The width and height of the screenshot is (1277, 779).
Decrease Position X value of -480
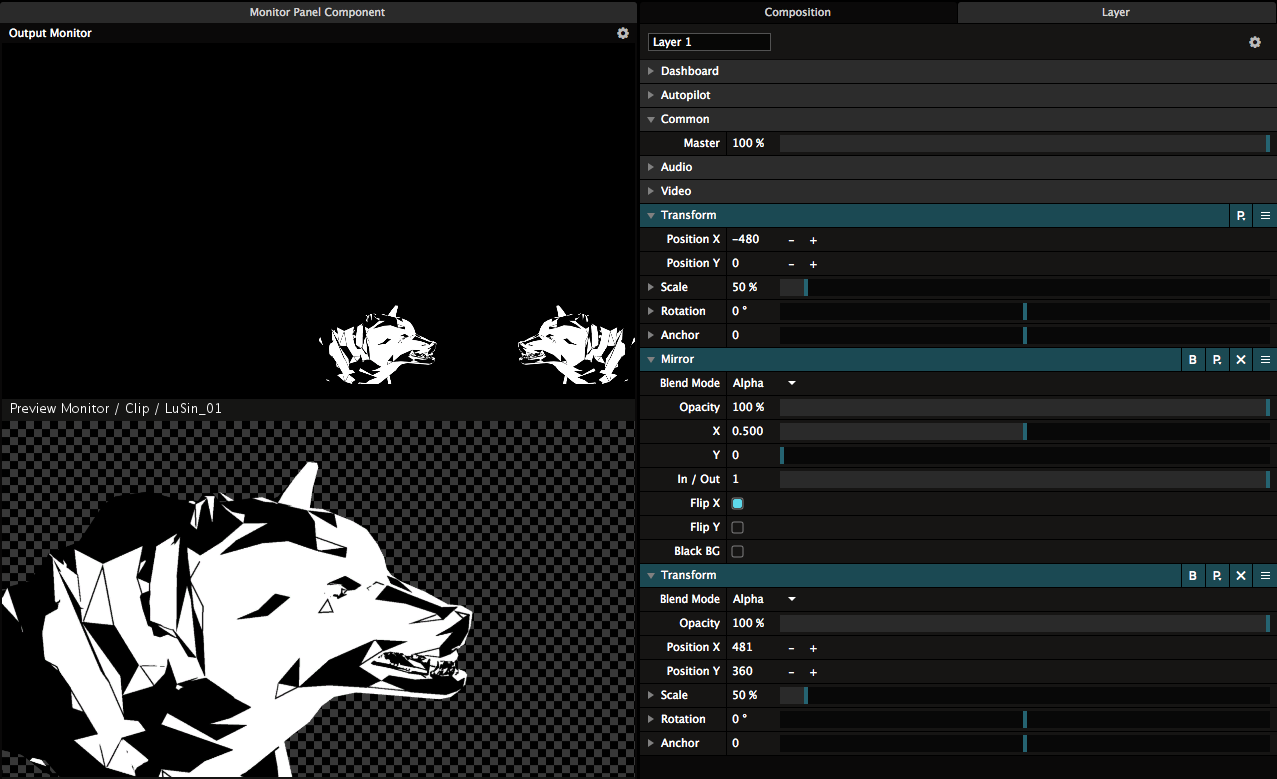click(x=791, y=240)
